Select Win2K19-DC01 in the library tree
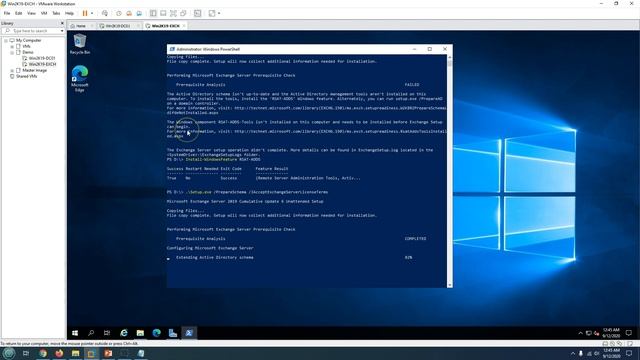The height and width of the screenshot is (360, 640). 42,58
